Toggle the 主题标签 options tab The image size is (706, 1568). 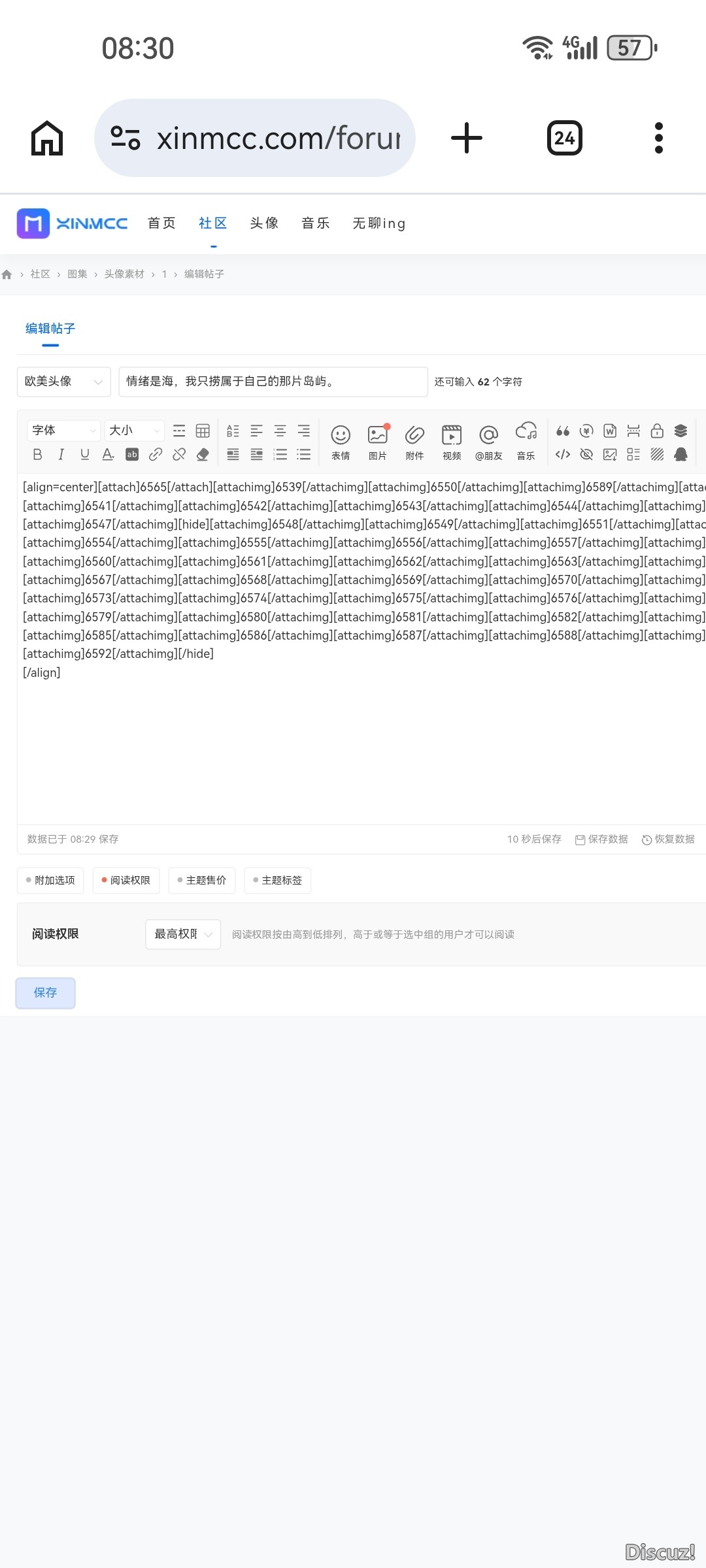coord(278,880)
